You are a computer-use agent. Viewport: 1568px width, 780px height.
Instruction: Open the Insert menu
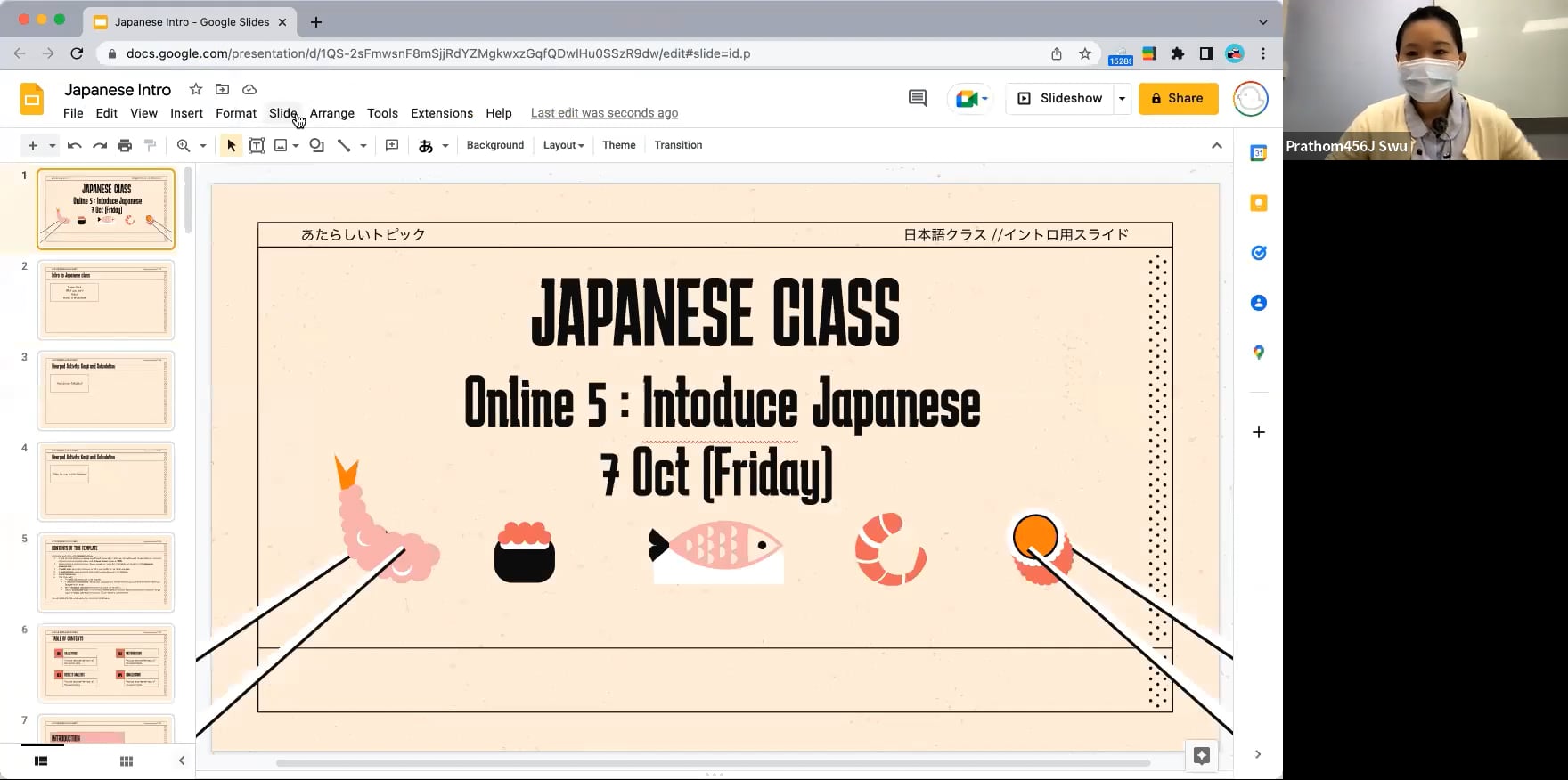(x=186, y=113)
